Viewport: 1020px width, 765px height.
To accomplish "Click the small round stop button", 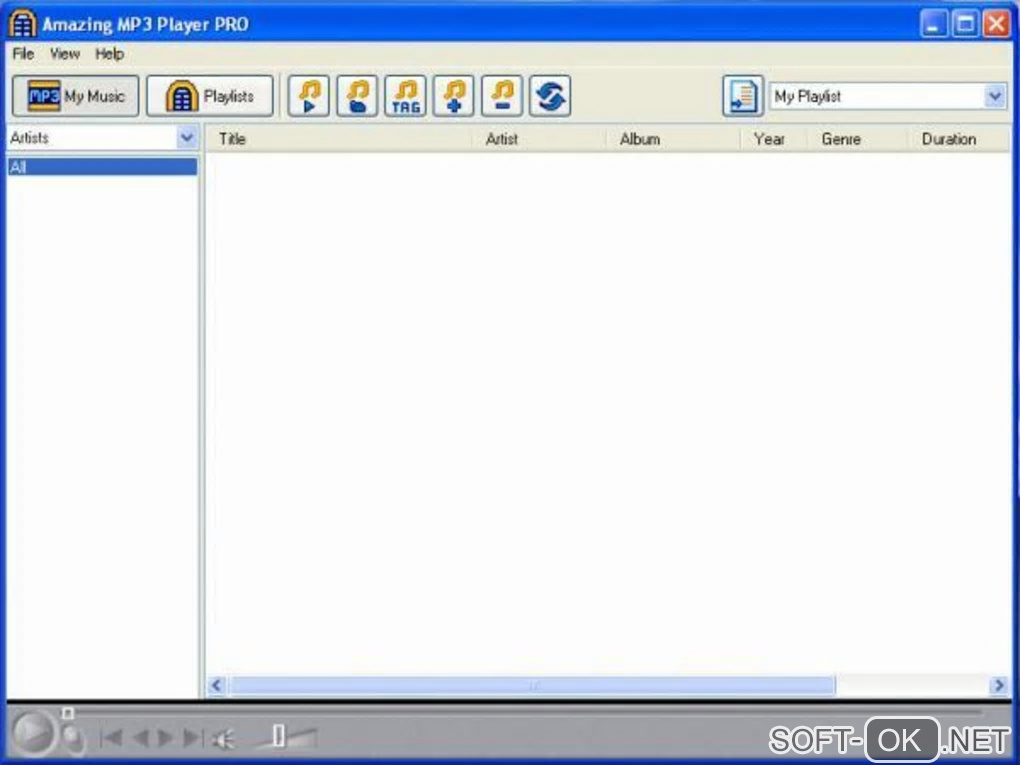I will point(73,739).
